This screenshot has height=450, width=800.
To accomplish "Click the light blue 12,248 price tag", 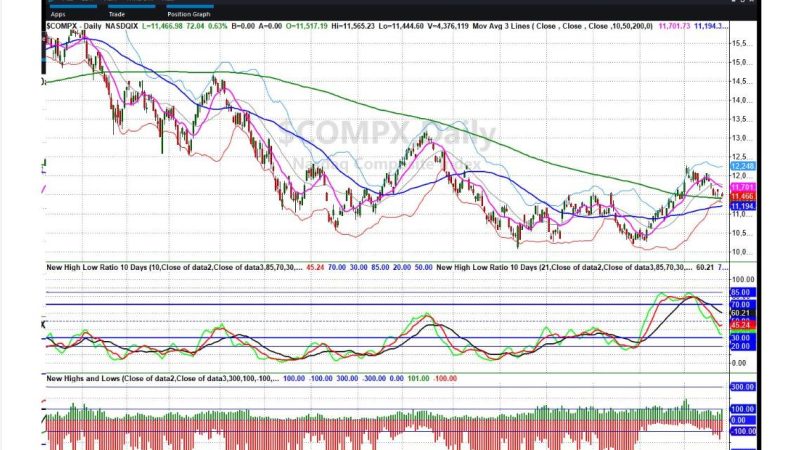I will point(741,166).
